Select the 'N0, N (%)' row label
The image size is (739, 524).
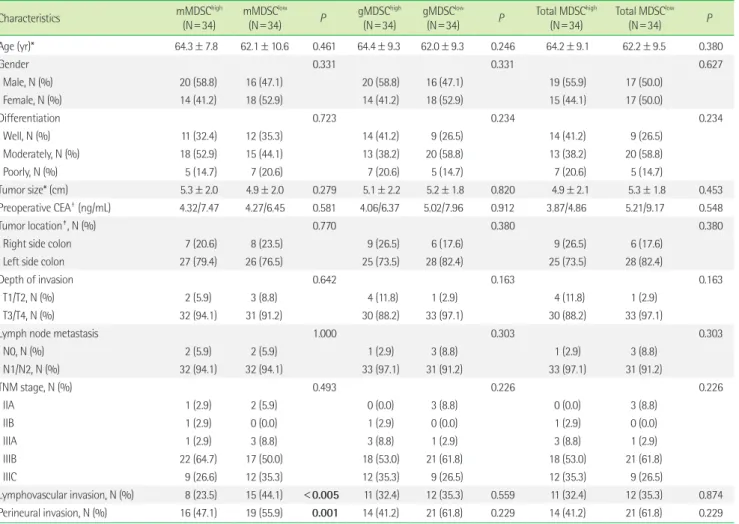pos(24,351)
